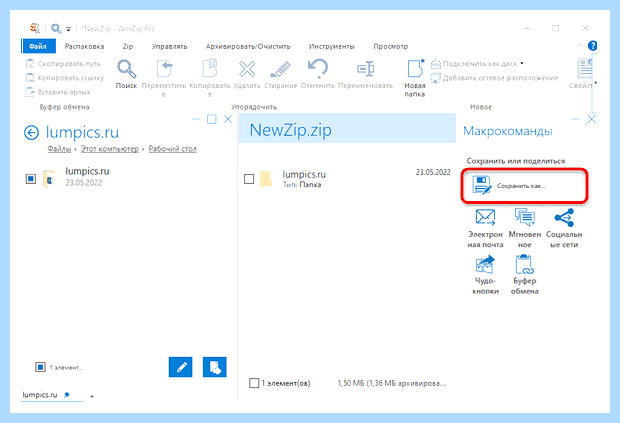This screenshot has height=423, width=620.
Task: Click the Переместить в icon
Action: tap(164, 69)
